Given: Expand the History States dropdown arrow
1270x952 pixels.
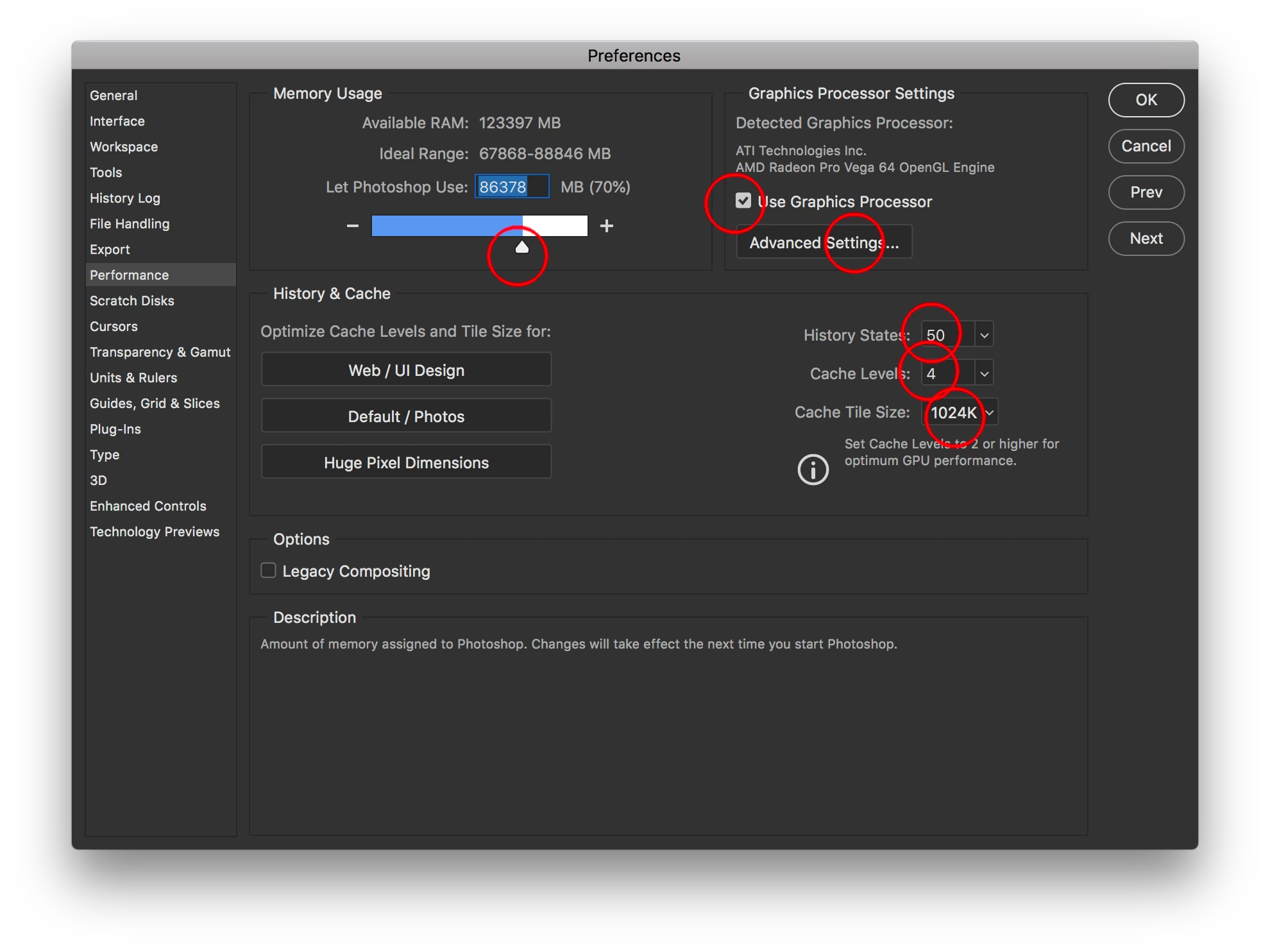Looking at the screenshot, I should [x=984, y=335].
